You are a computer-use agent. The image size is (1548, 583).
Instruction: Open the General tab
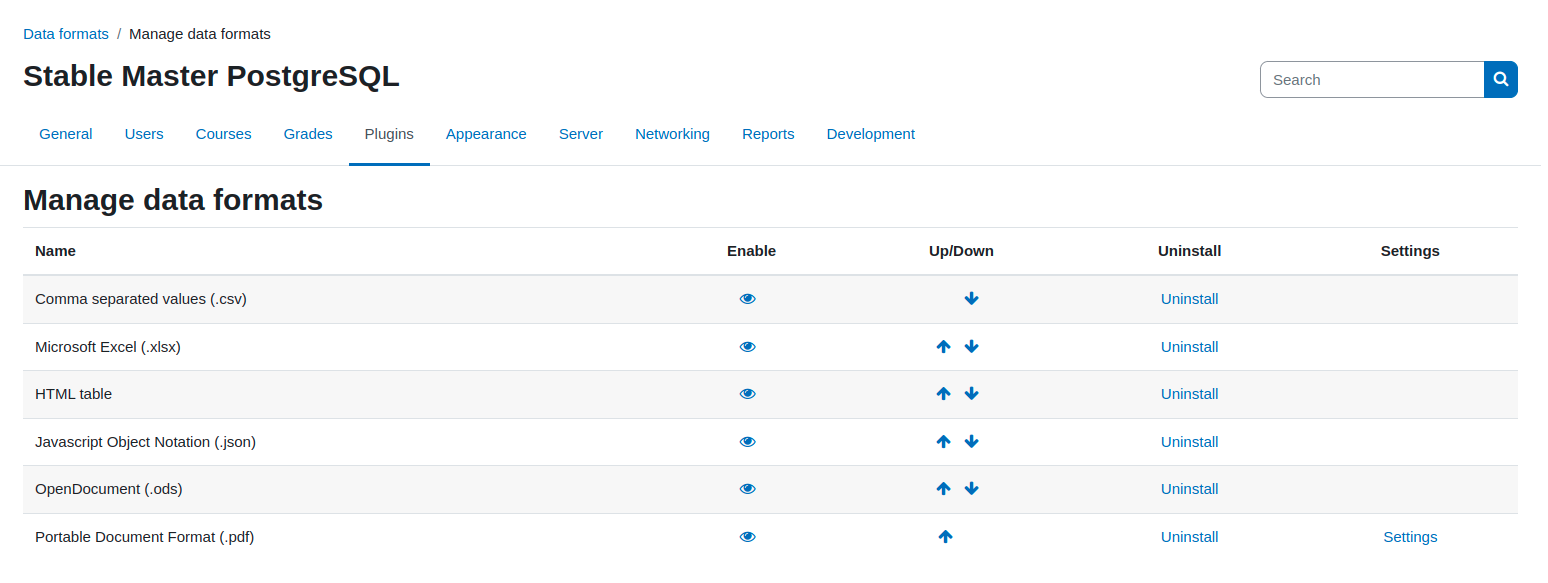click(x=66, y=134)
